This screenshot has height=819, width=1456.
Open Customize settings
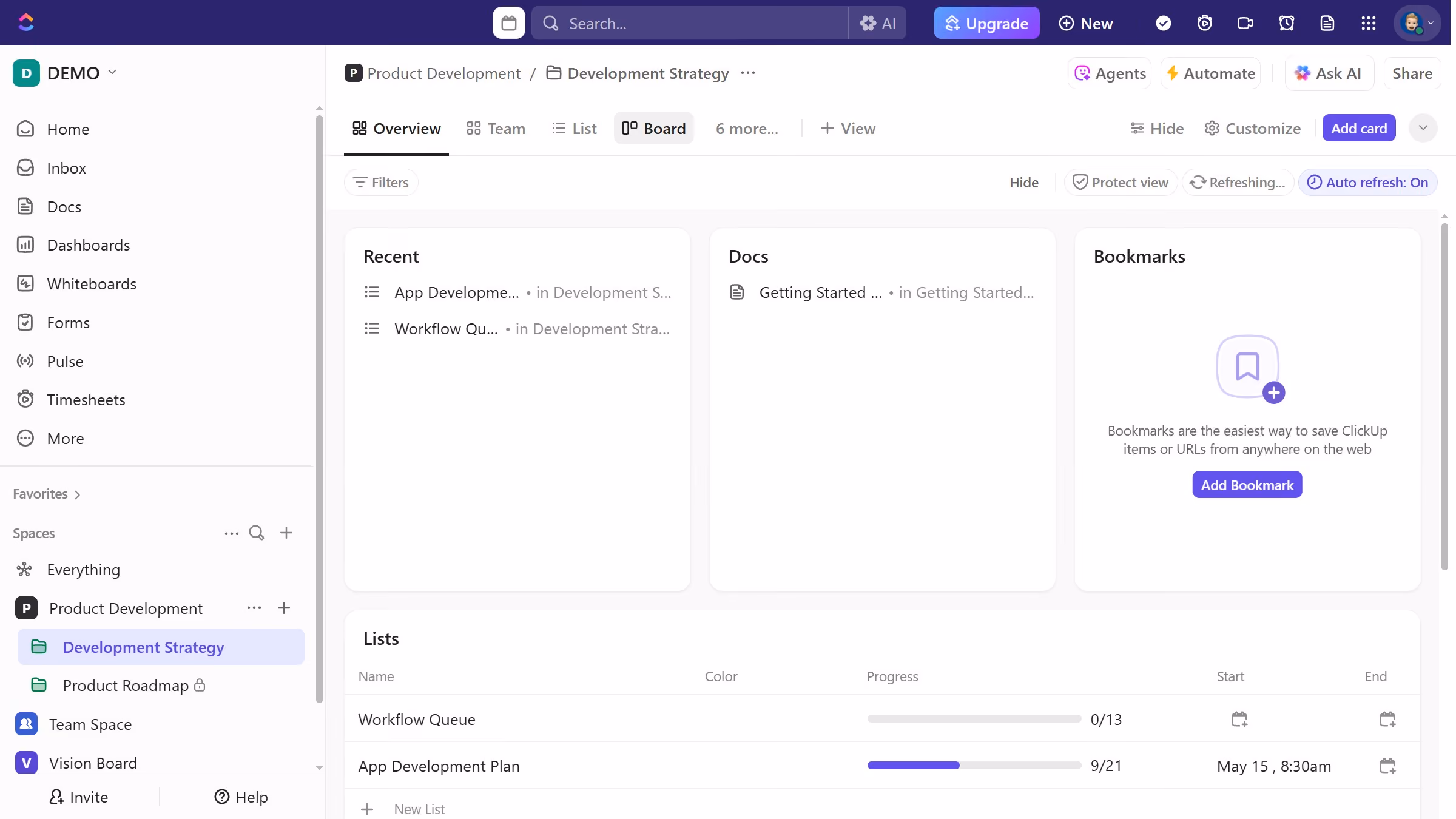tap(1253, 129)
